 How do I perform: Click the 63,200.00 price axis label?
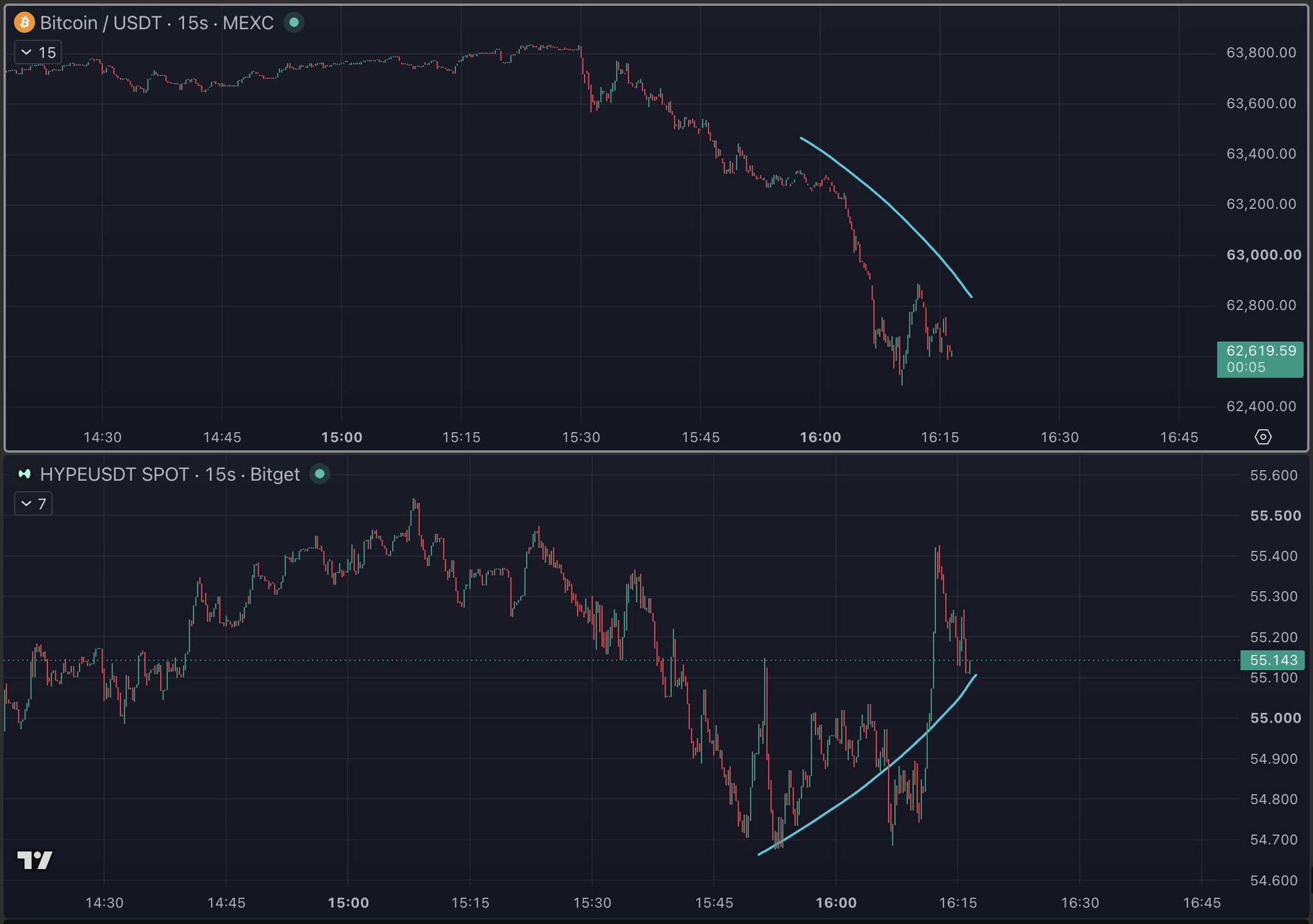[x=1261, y=204]
